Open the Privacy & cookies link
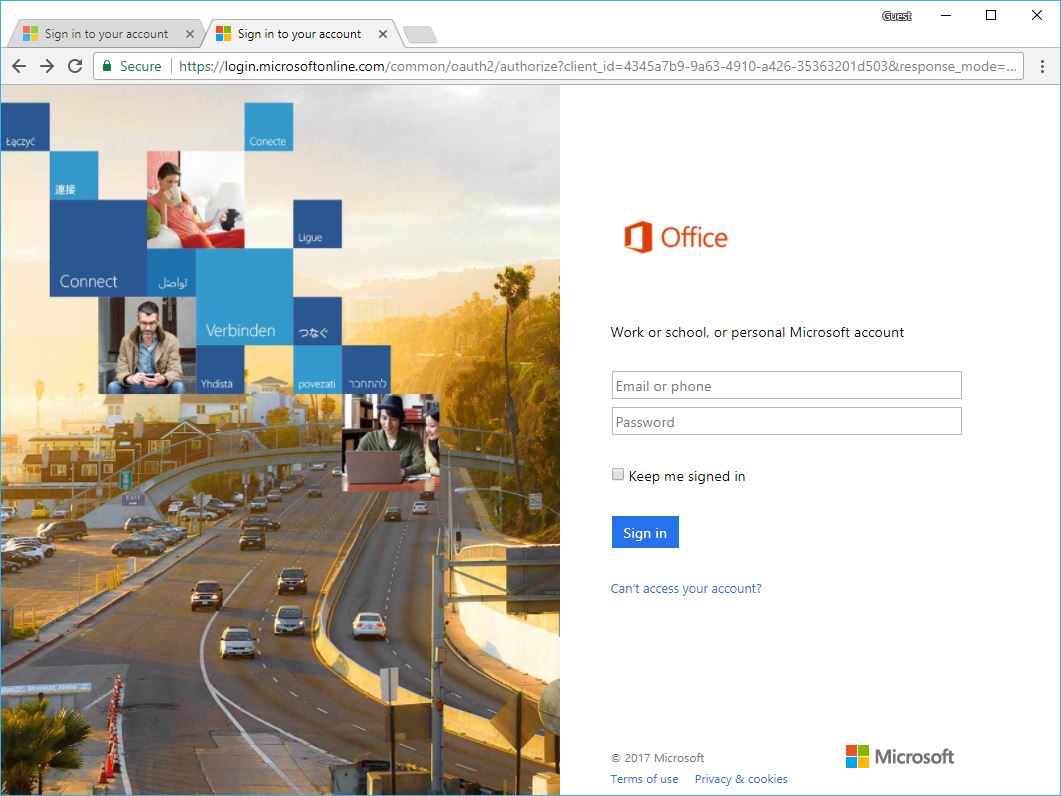The height and width of the screenshot is (796, 1061). (741, 778)
